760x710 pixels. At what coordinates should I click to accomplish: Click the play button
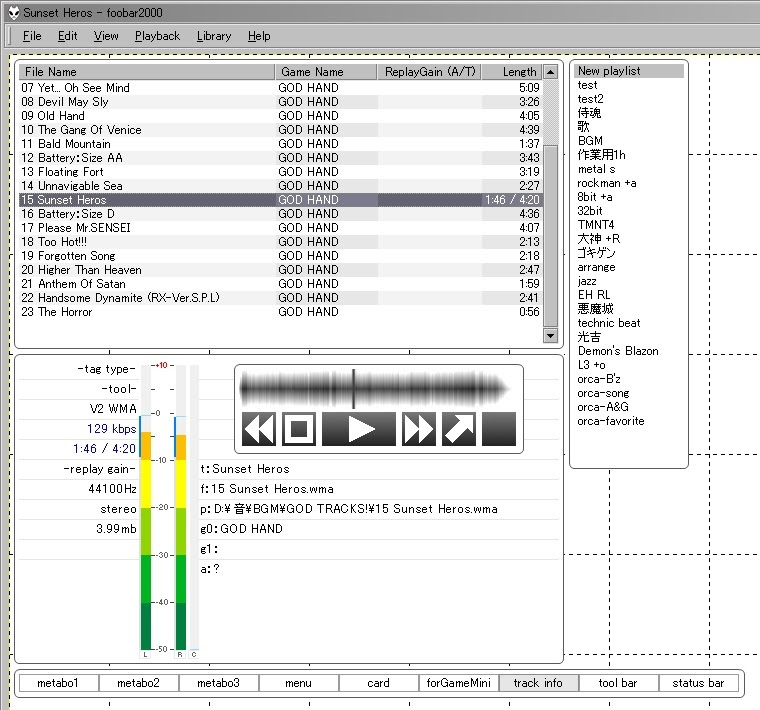359,429
